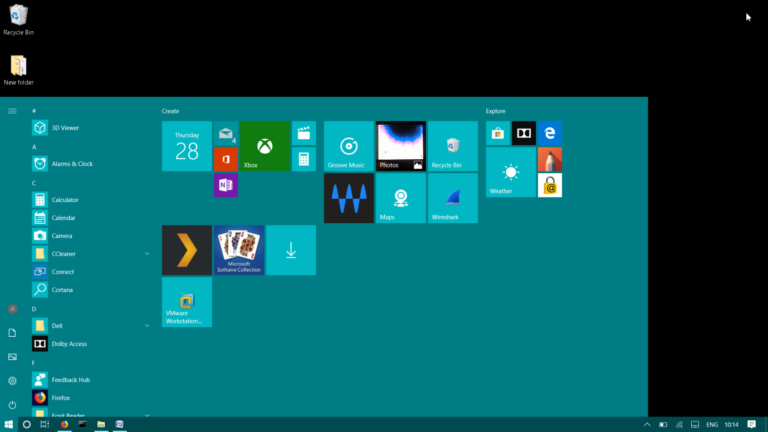Open the Wireshark tile
Image resolution: width=768 pixels, height=432 pixels.
[452, 198]
